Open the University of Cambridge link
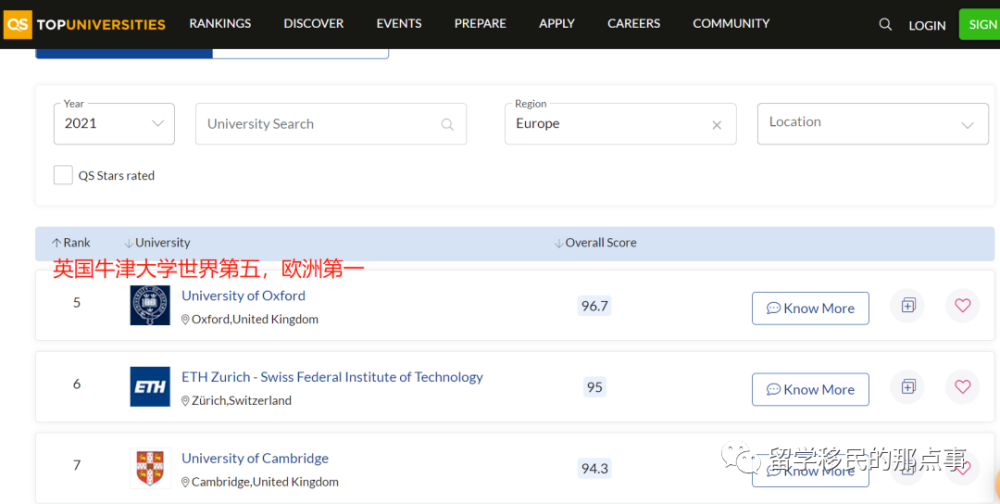Image resolution: width=1000 pixels, height=504 pixels. tap(255, 458)
